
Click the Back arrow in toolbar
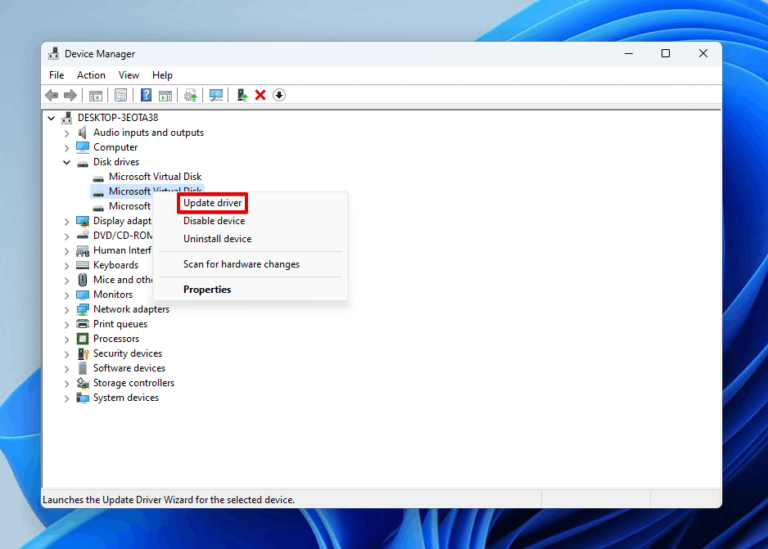[x=52, y=95]
